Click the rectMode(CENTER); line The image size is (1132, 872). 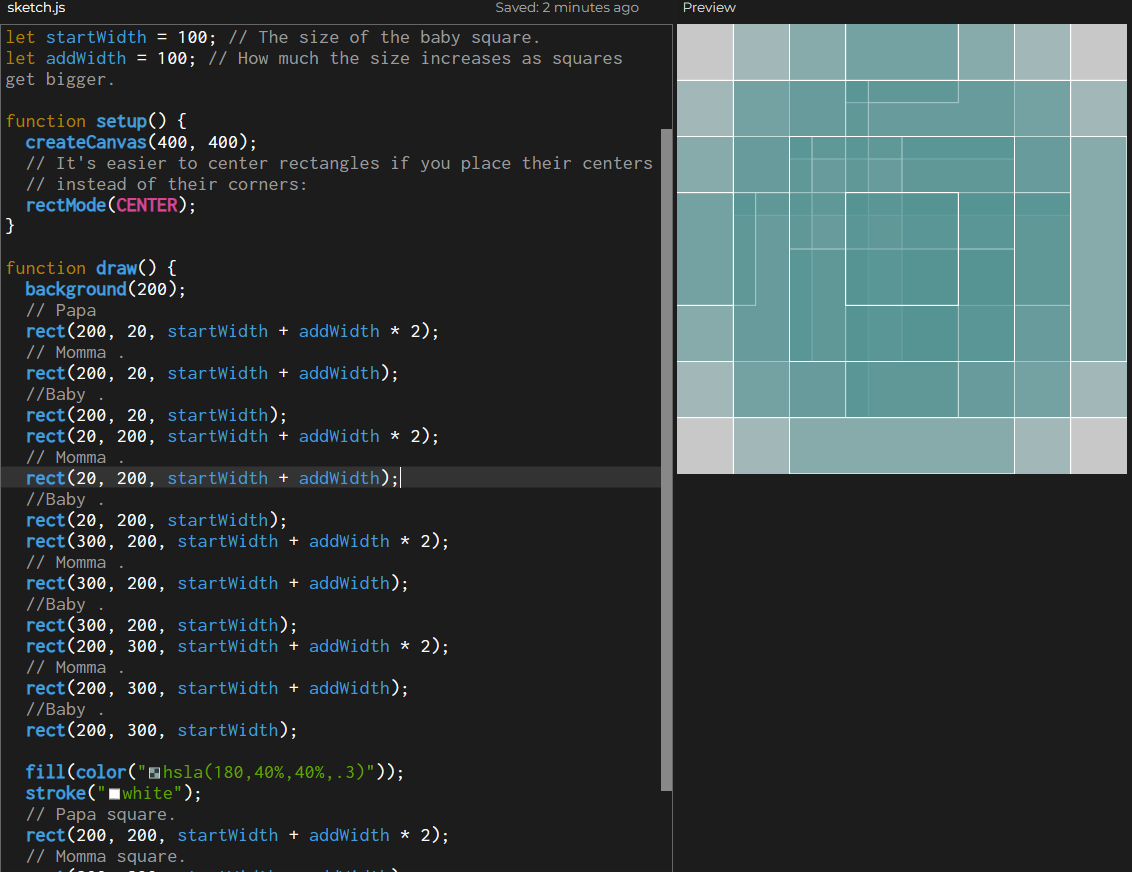click(x=110, y=206)
